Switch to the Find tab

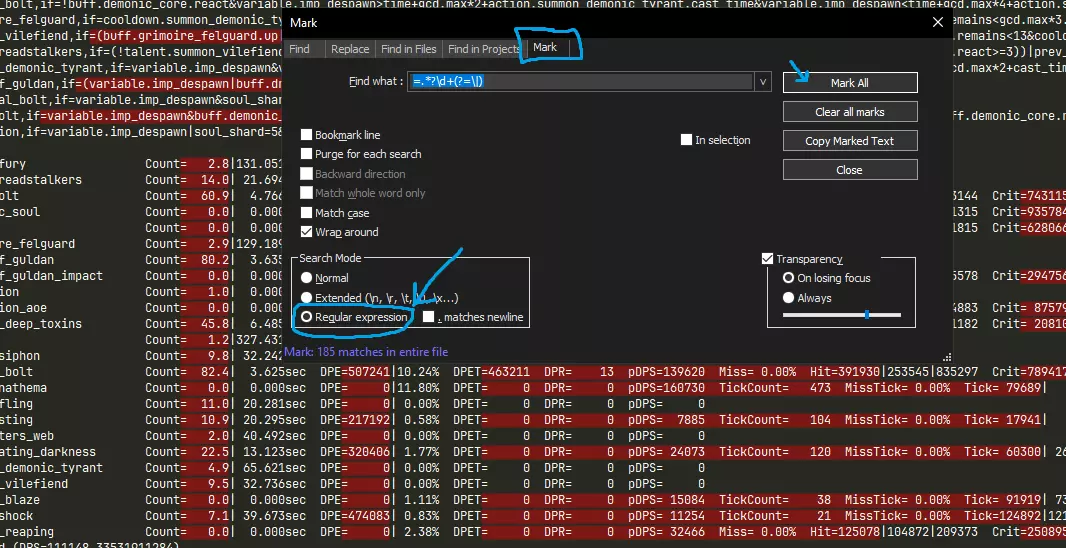(x=299, y=49)
